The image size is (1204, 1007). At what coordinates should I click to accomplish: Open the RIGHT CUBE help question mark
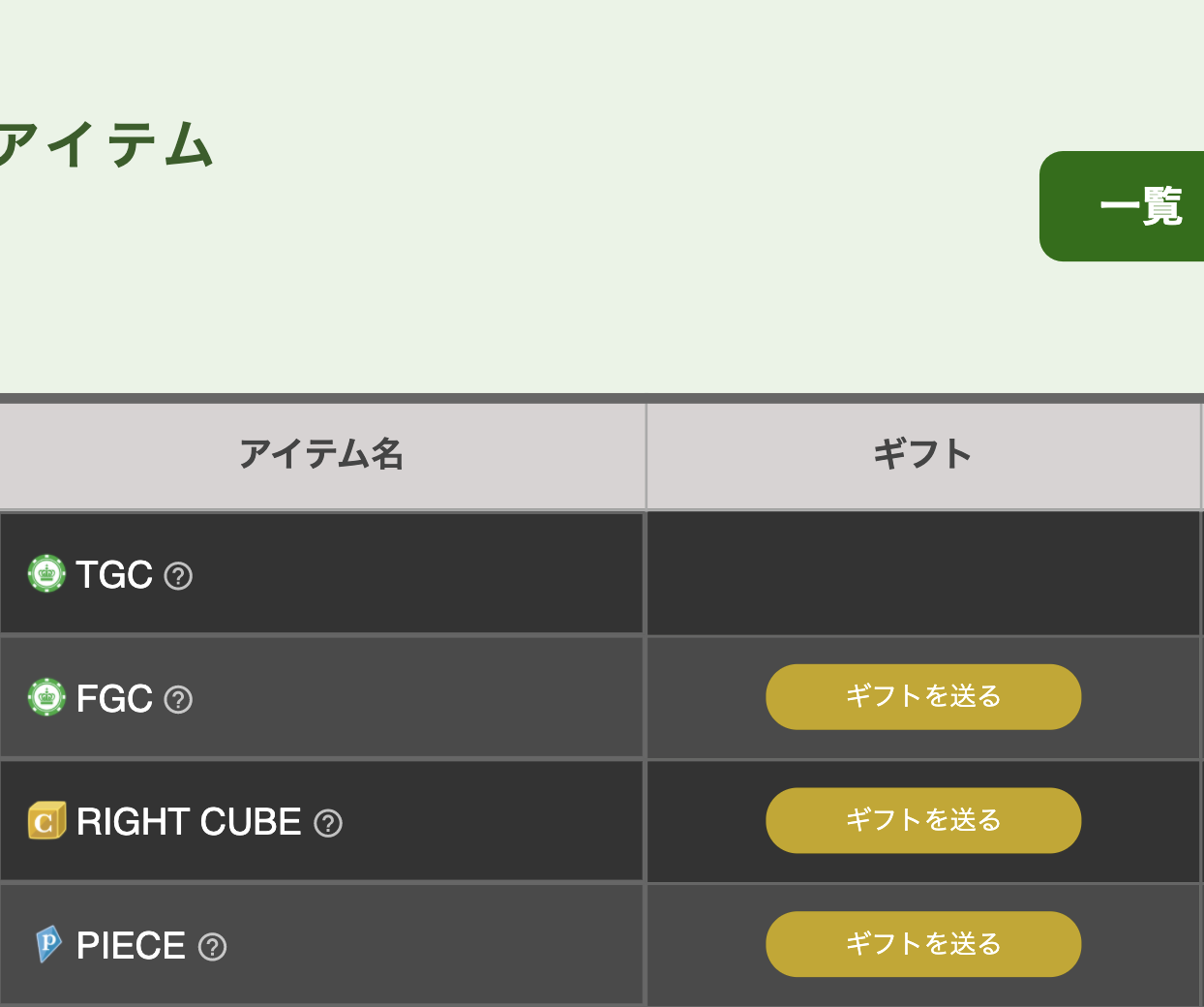point(328,823)
